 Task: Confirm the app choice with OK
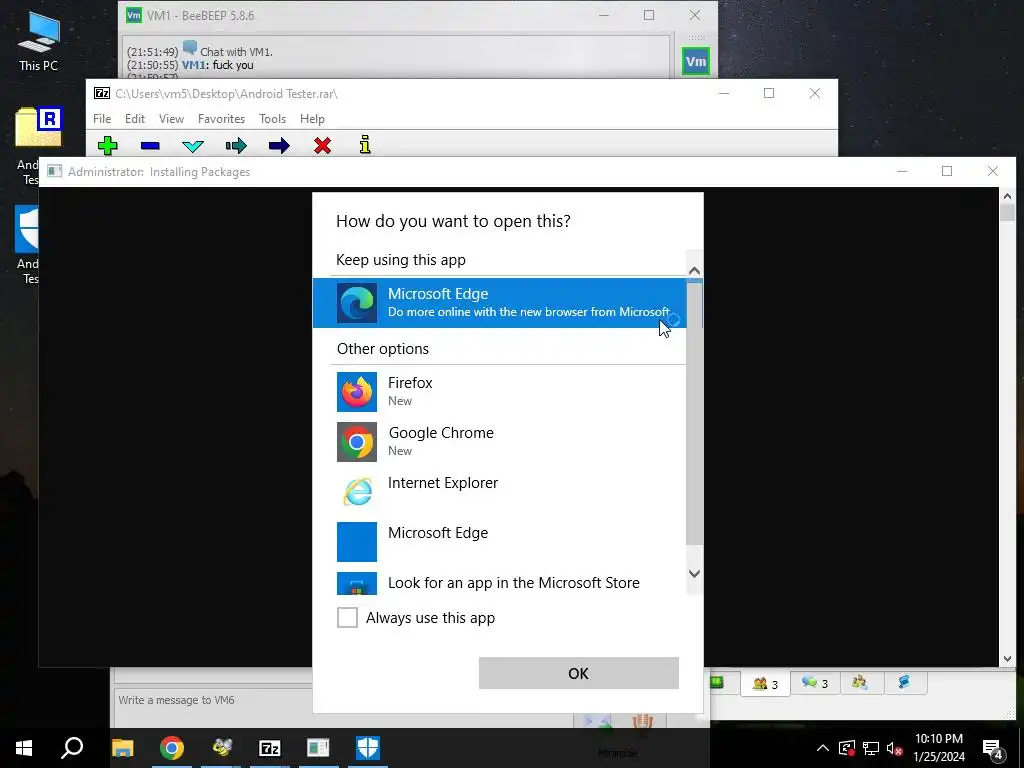(579, 673)
